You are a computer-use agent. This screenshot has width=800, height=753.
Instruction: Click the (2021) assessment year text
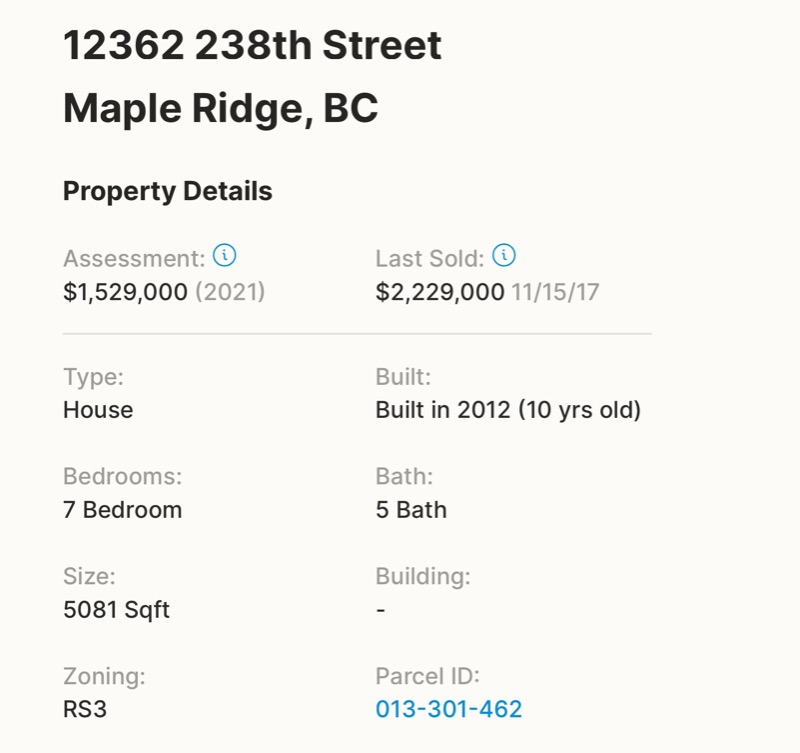[x=230, y=292]
